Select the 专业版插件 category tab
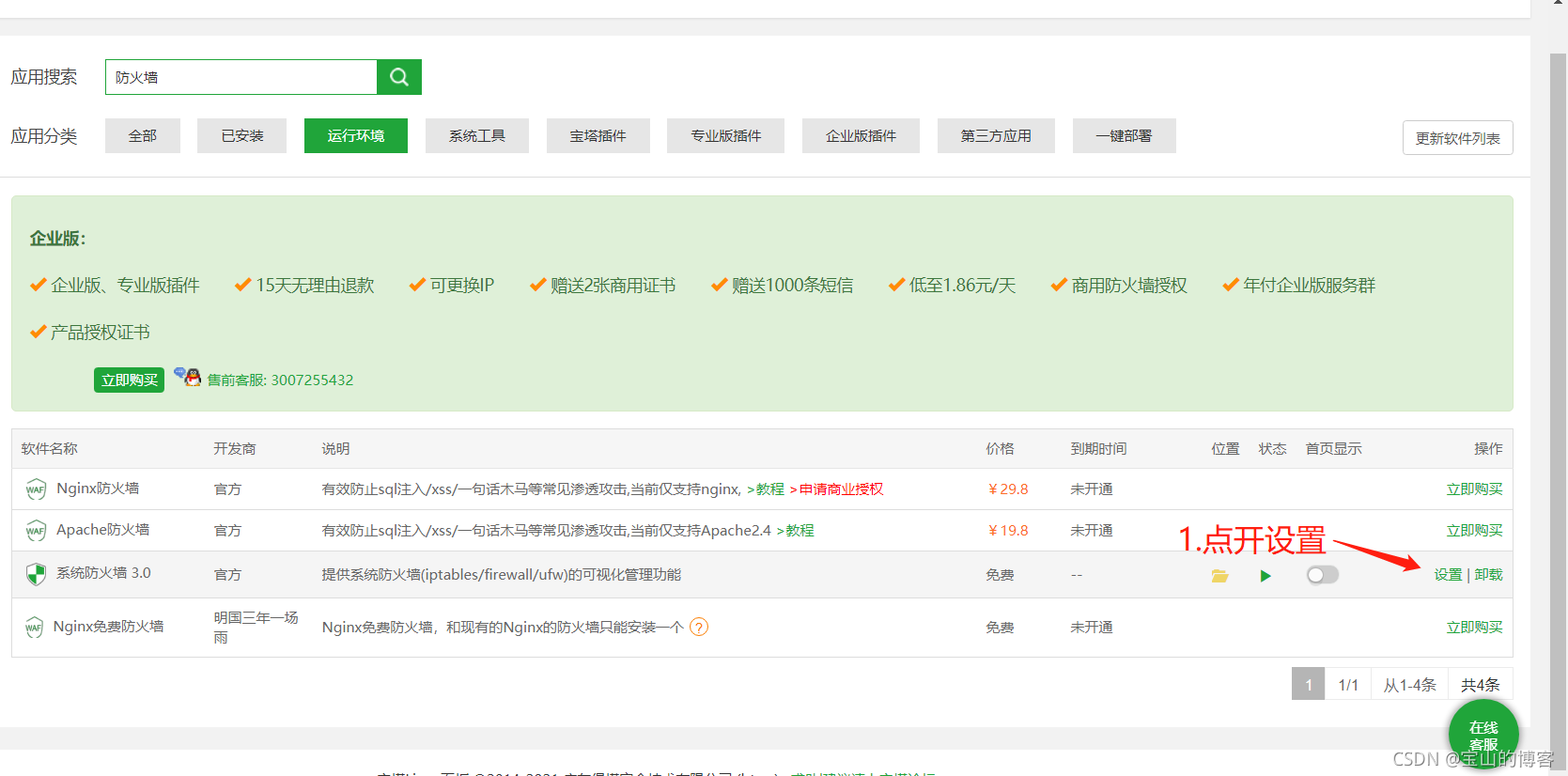Screen dimensions: 1568x776 click(725, 135)
